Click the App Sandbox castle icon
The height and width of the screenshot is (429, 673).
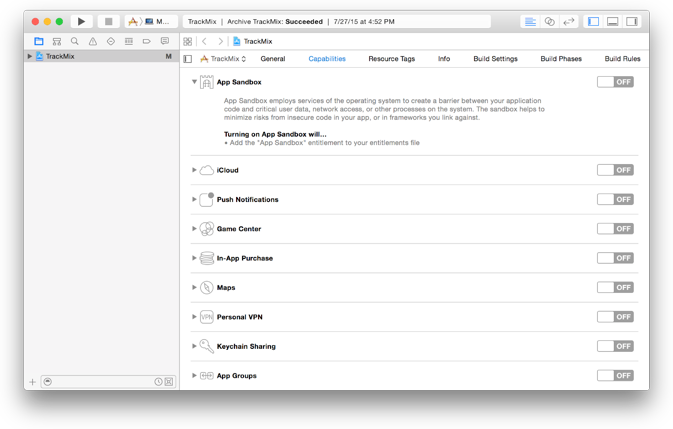206,82
